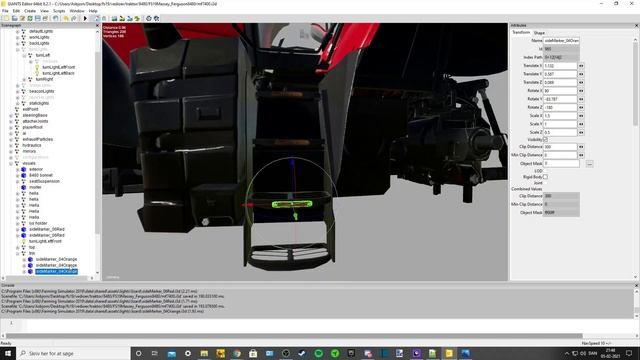Expand the steeringBase tree node
This screenshot has height=360, width=640.
11,116
